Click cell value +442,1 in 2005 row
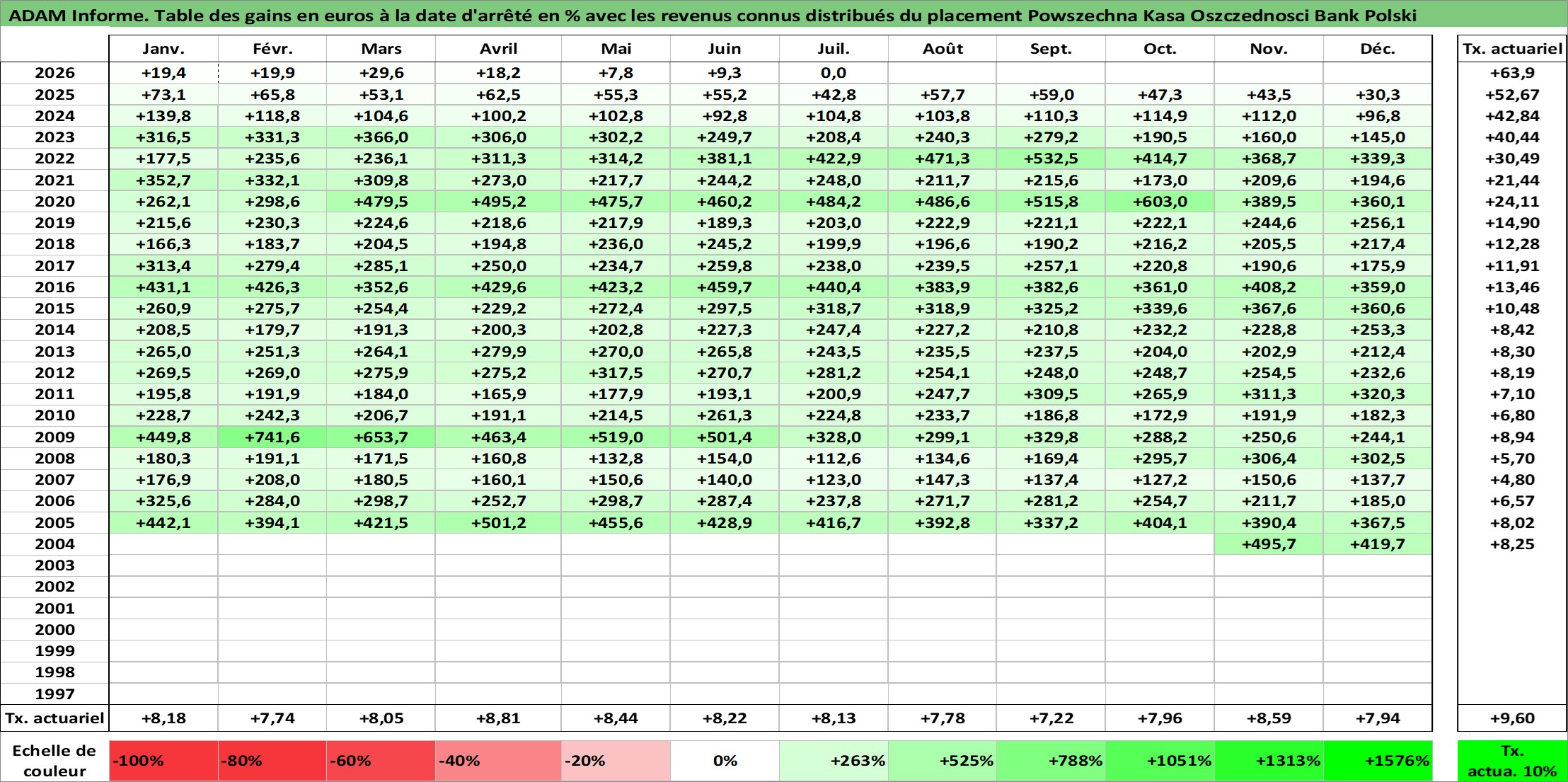1568x782 pixels. [x=163, y=523]
